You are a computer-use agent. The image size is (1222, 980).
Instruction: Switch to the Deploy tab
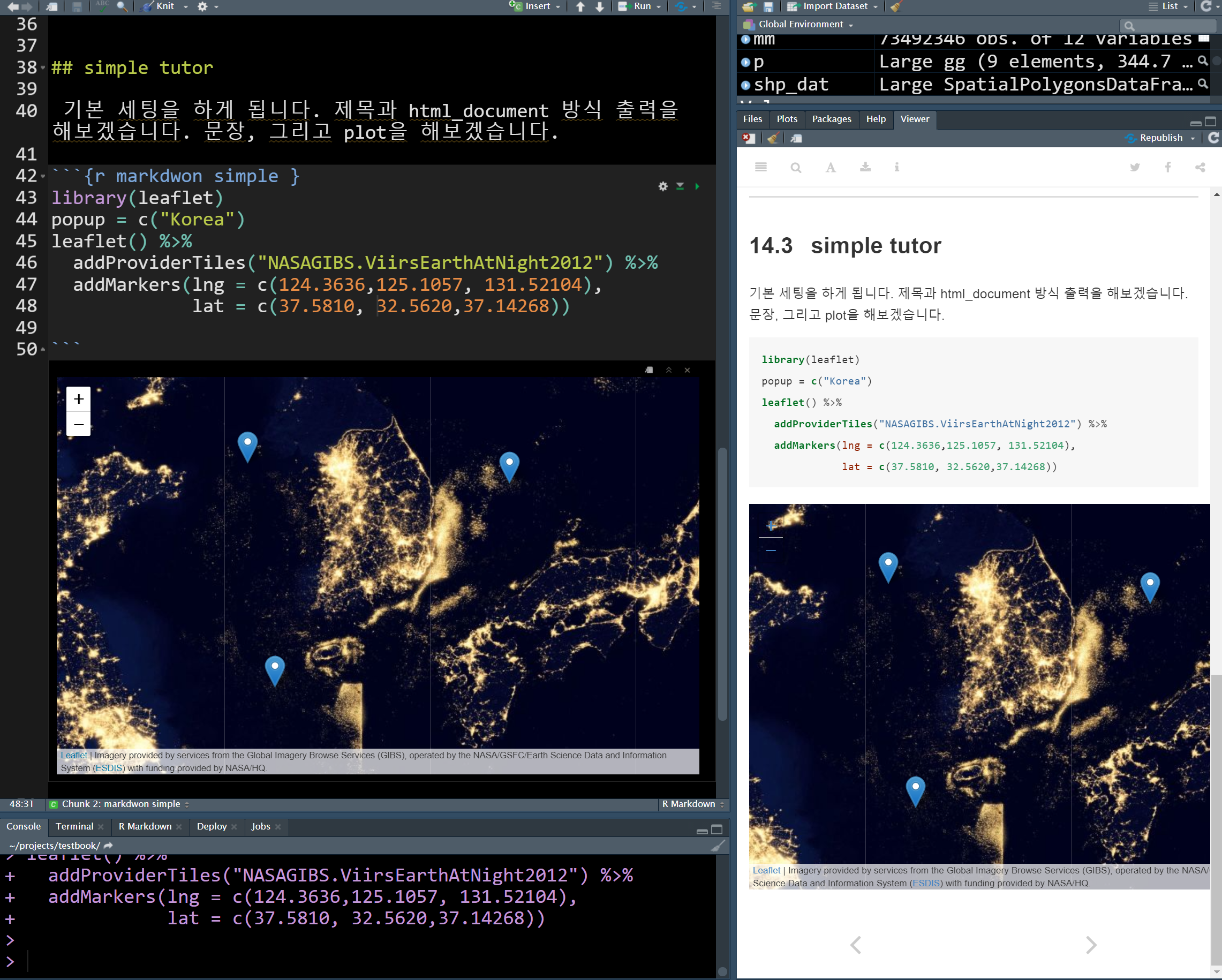[x=212, y=826]
